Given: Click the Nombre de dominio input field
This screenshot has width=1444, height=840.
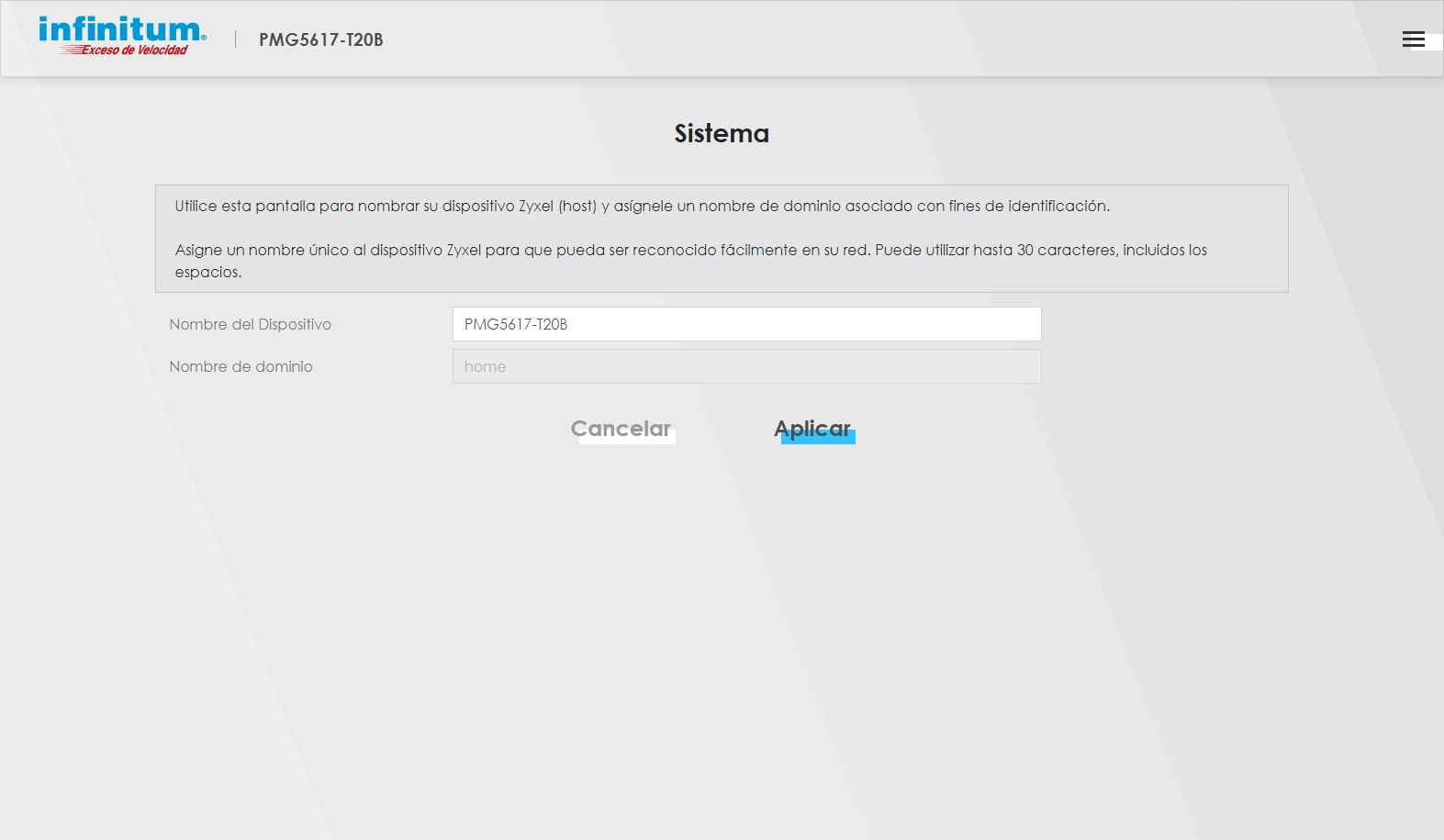Looking at the screenshot, I should 746,366.
